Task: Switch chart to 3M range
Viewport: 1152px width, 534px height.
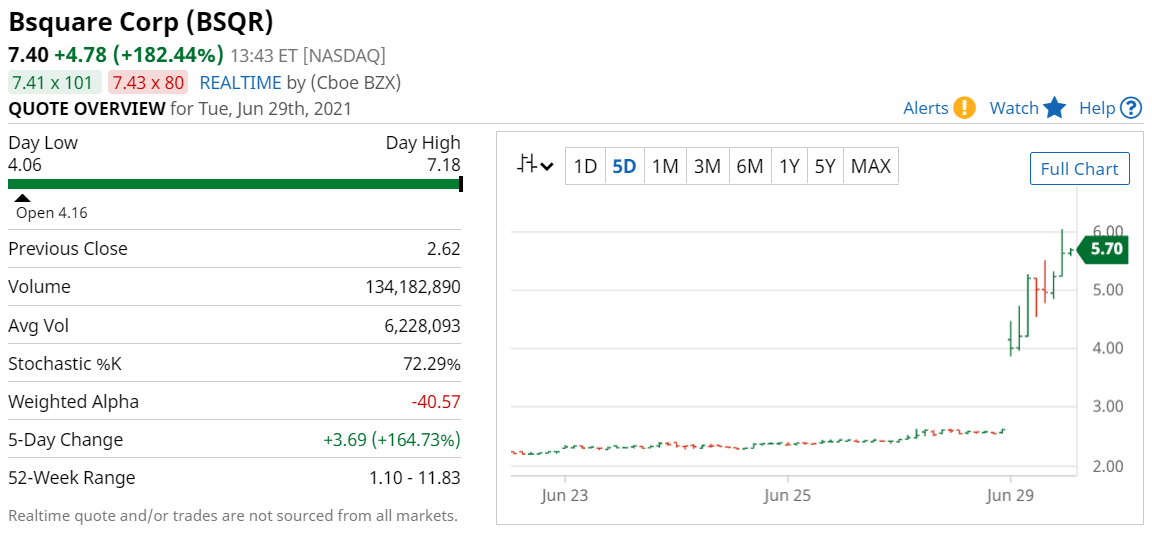Action: (708, 167)
